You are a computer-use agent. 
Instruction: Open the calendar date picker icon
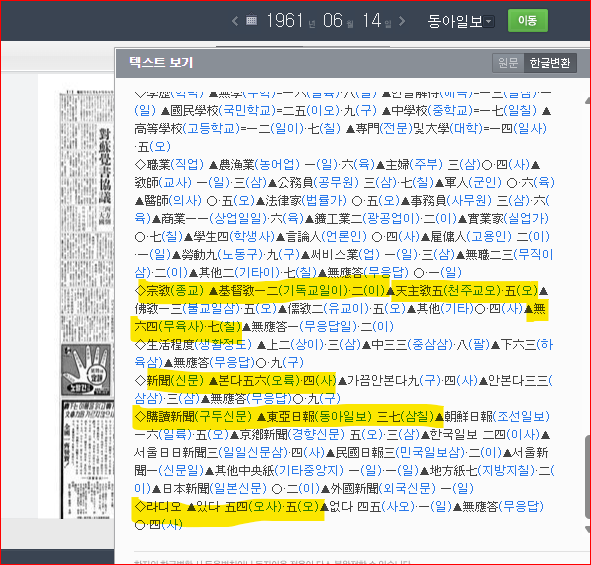[251, 20]
